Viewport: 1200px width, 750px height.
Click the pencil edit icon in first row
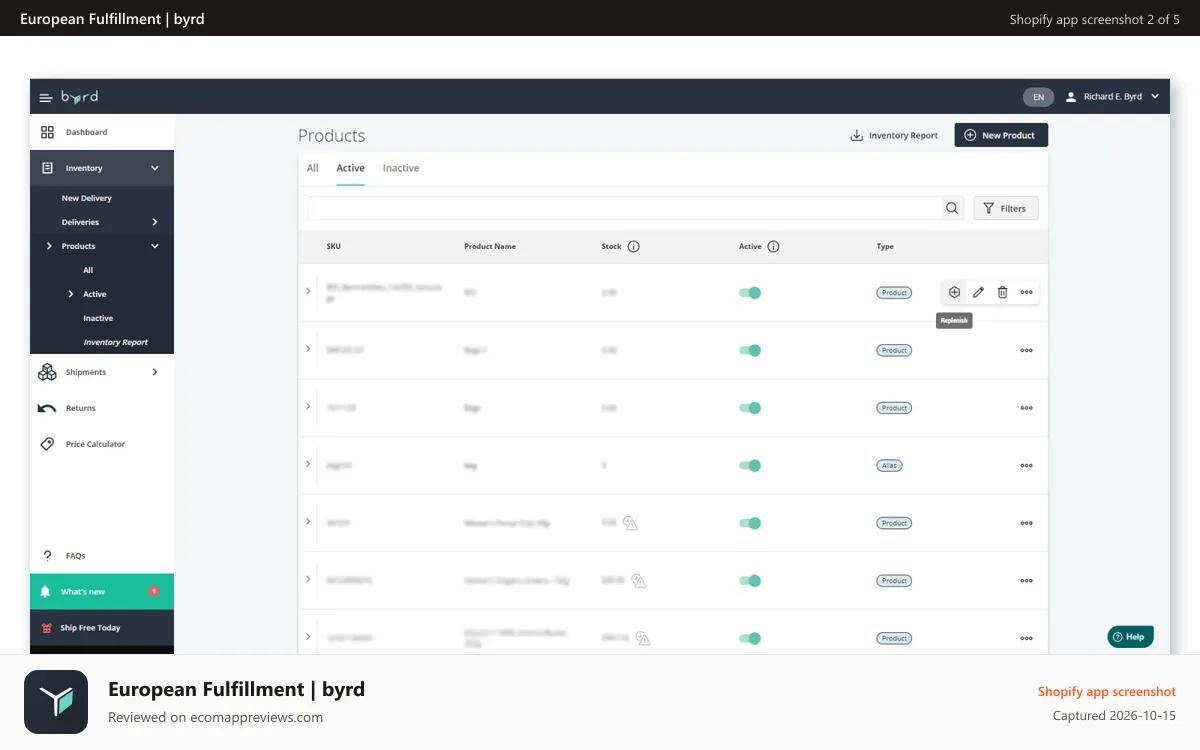coord(978,292)
